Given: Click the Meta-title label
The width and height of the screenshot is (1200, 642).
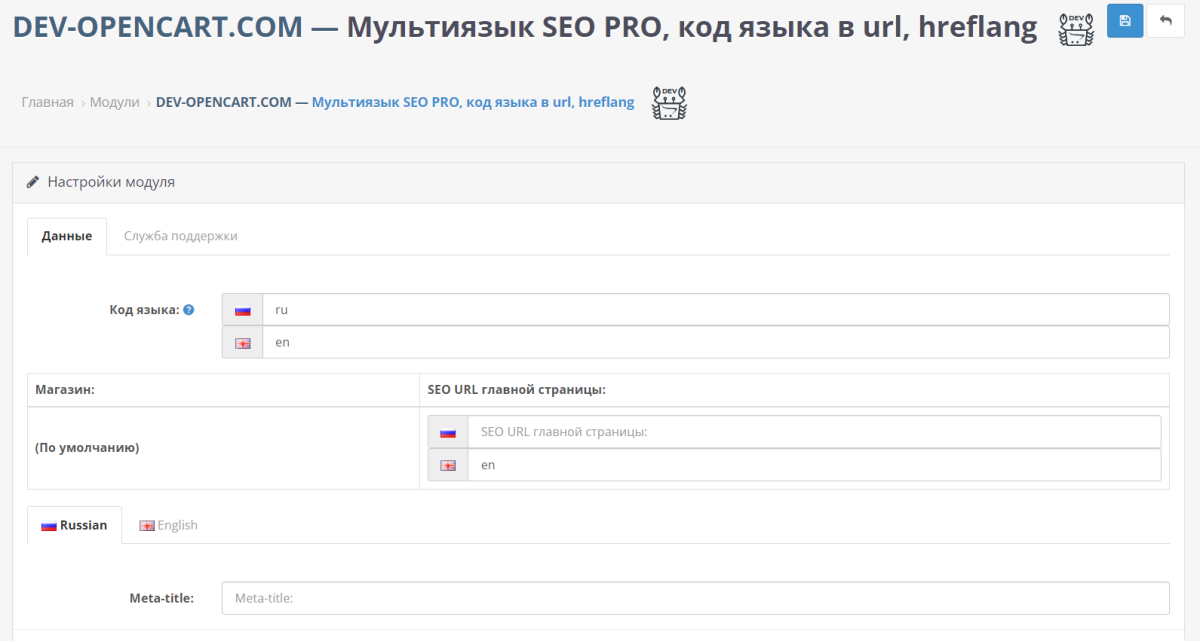Looking at the screenshot, I should 161,598.
